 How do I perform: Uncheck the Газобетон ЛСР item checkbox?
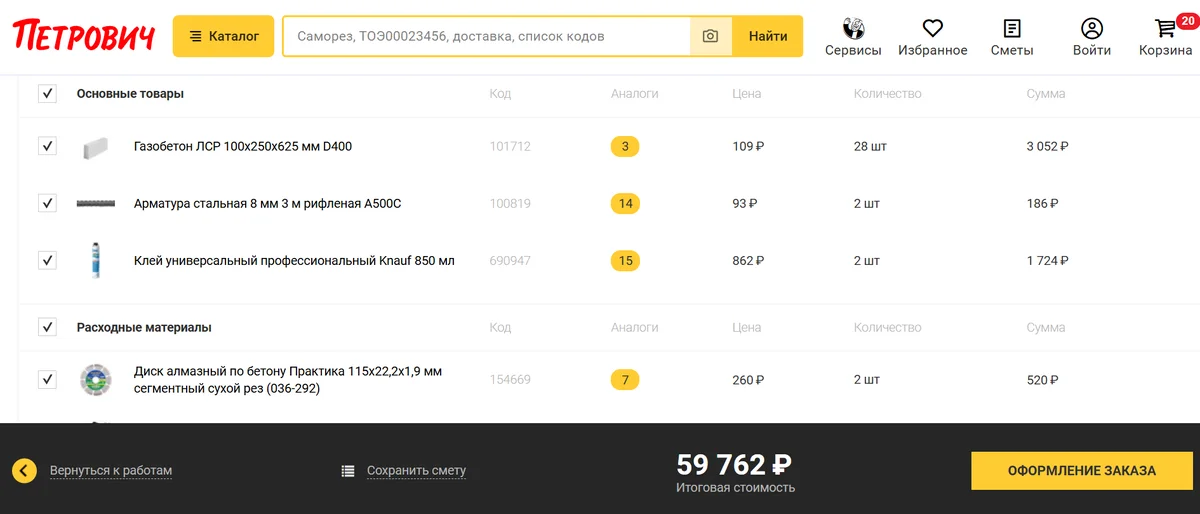[x=47, y=146]
